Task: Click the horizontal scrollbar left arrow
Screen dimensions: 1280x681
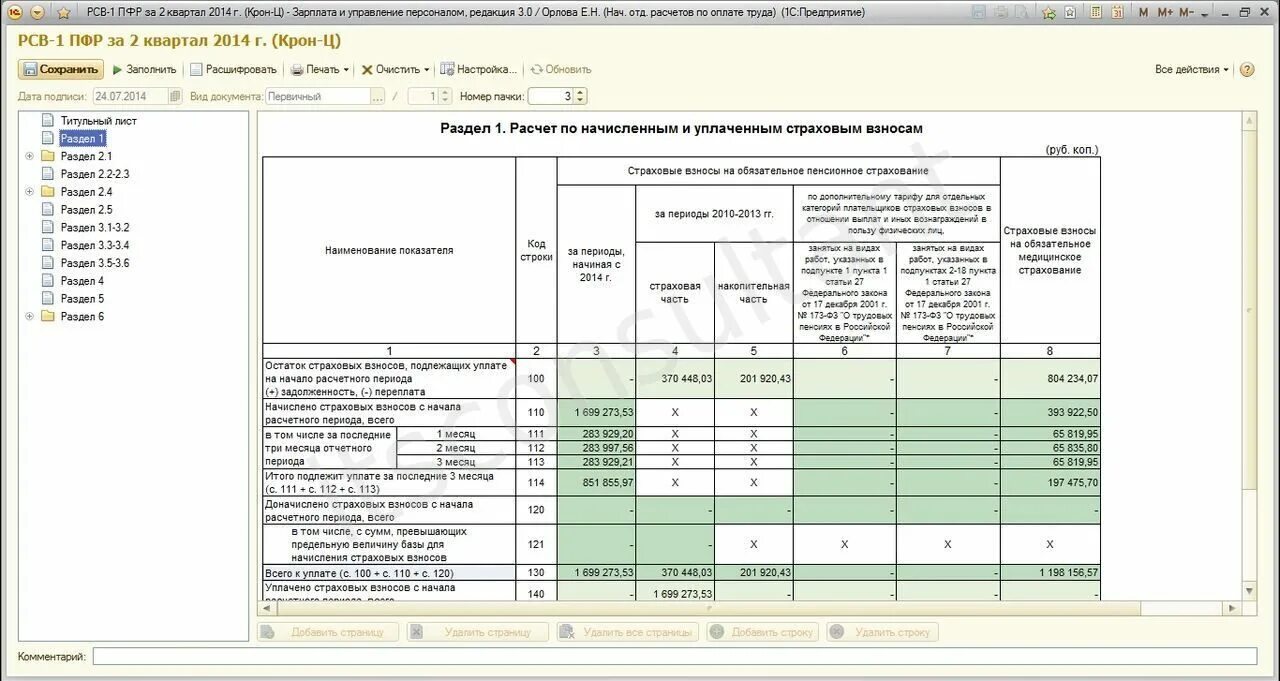Action: tap(266, 608)
